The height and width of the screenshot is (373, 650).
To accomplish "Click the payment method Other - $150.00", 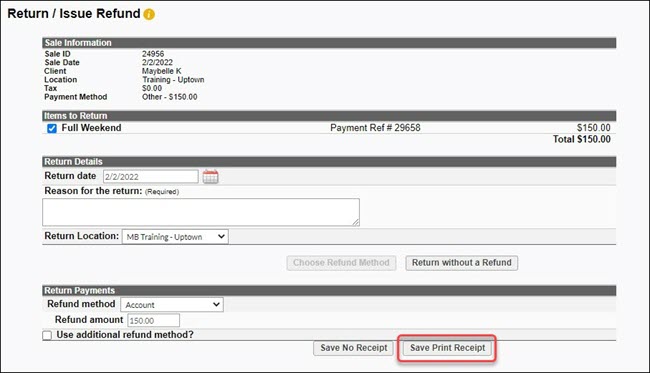I will coord(170,97).
